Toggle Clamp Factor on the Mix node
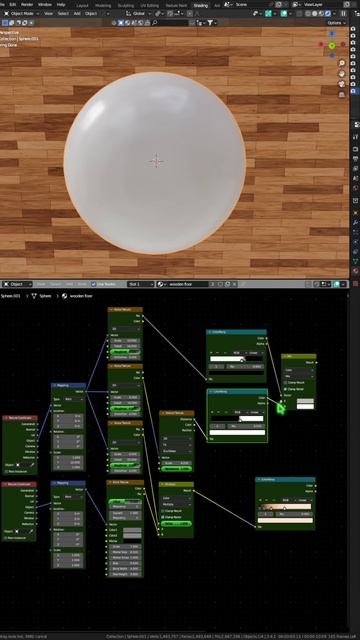 click(286, 389)
